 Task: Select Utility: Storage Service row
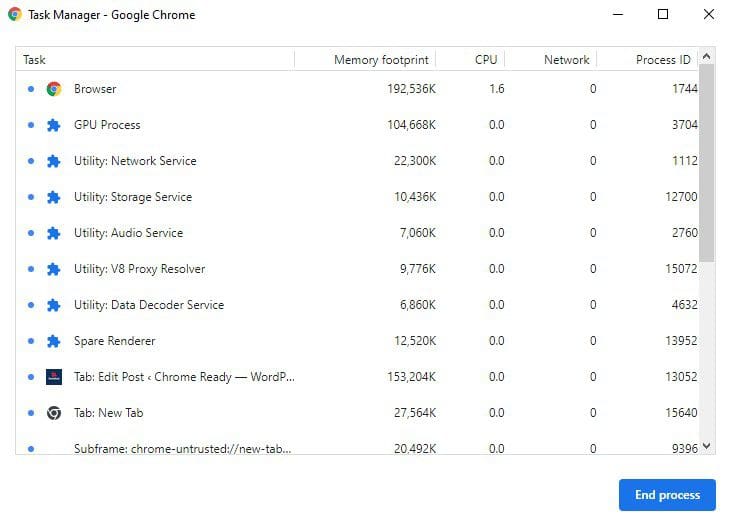coord(357,197)
